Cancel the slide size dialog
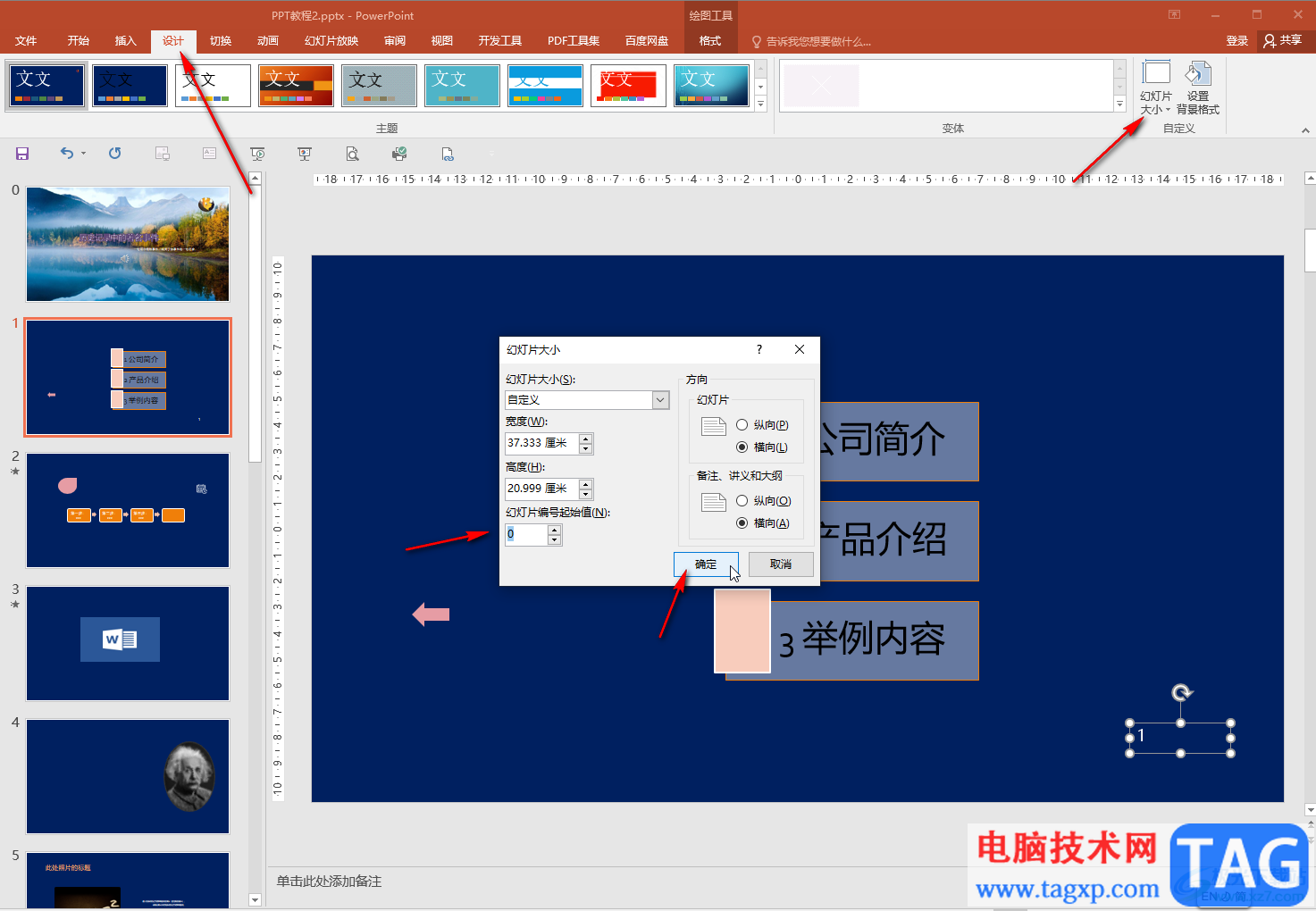 (x=781, y=564)
